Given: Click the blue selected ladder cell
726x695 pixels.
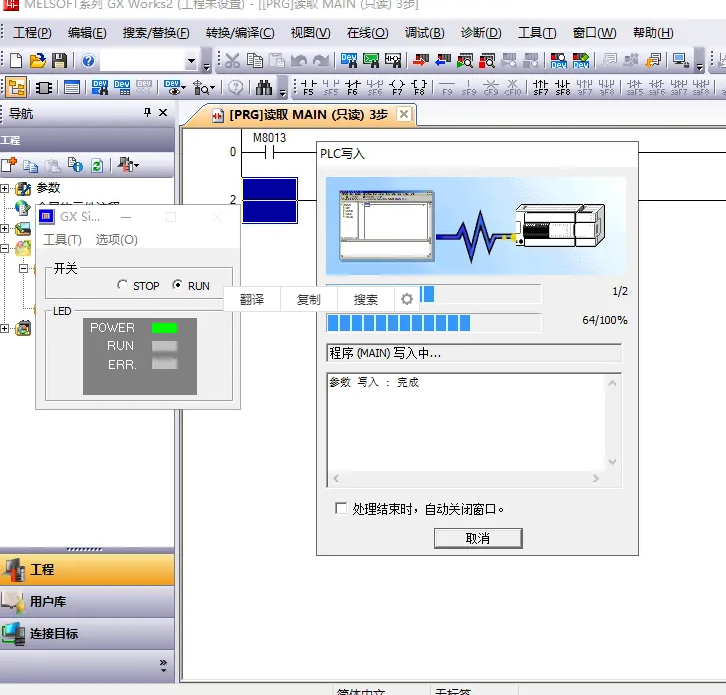Looking at the screenshot, I should click(x=270, y=200).
